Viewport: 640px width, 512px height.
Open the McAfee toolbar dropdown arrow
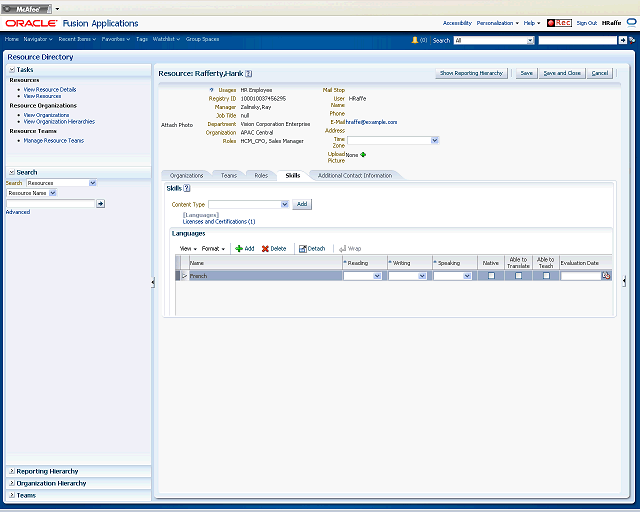[57, 9]
